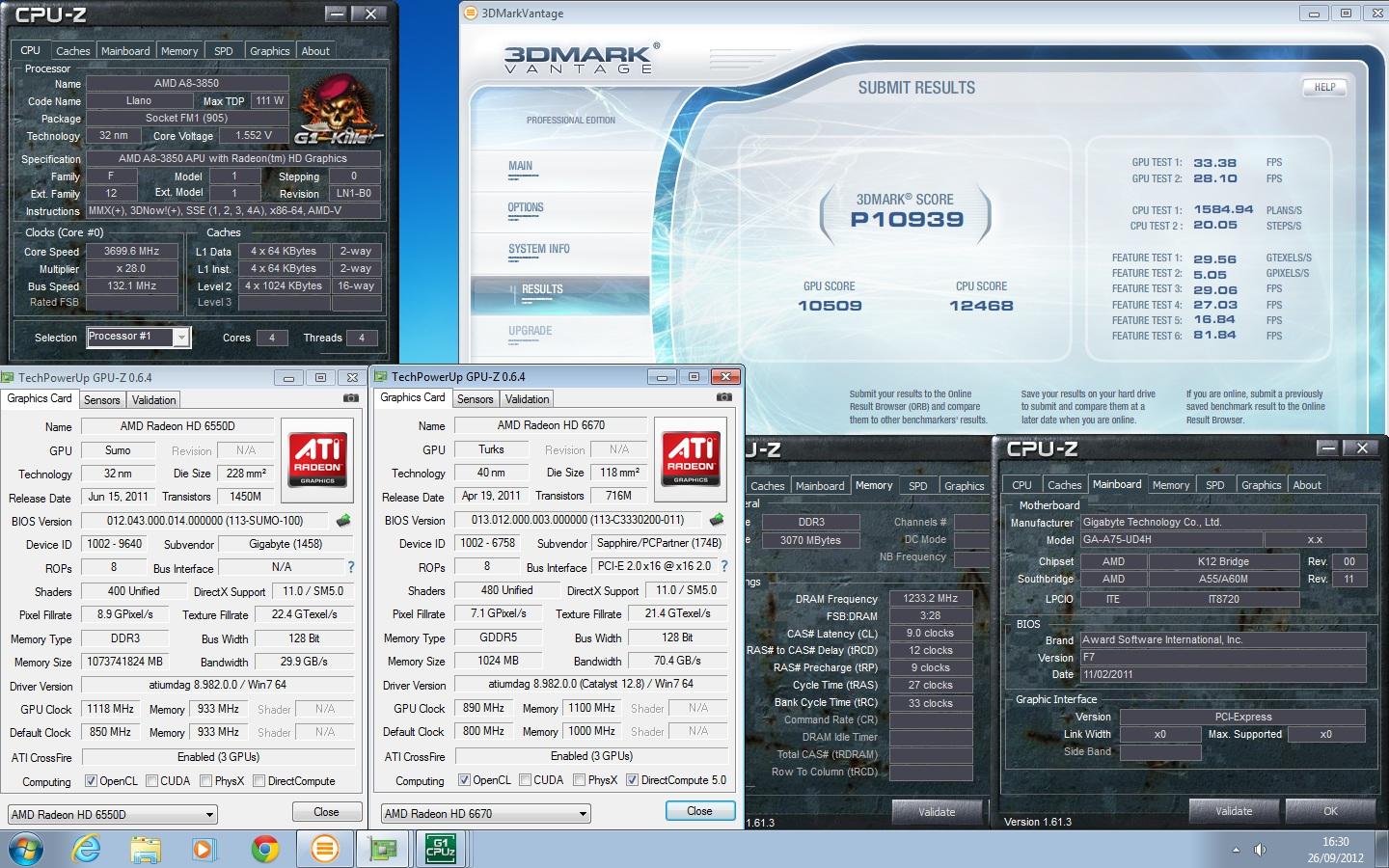Toggle PhysX checkbox in HD 6550D window
Image resolution: width=1389 pixels, height=868 pixels.
tap(206, 781)
